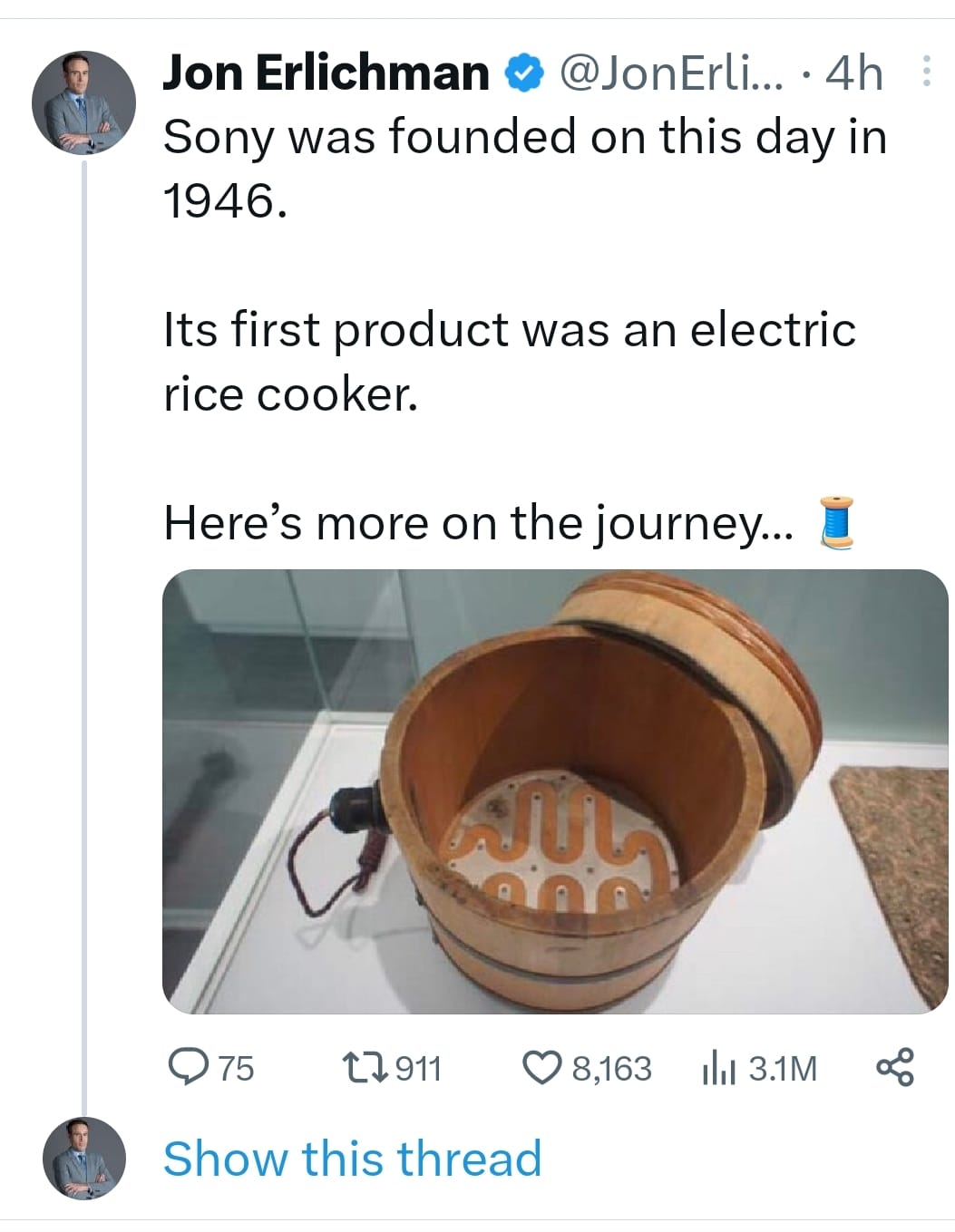
Task: Click the small avatar beside Show this thread
Action: [x=83, y=1158]
